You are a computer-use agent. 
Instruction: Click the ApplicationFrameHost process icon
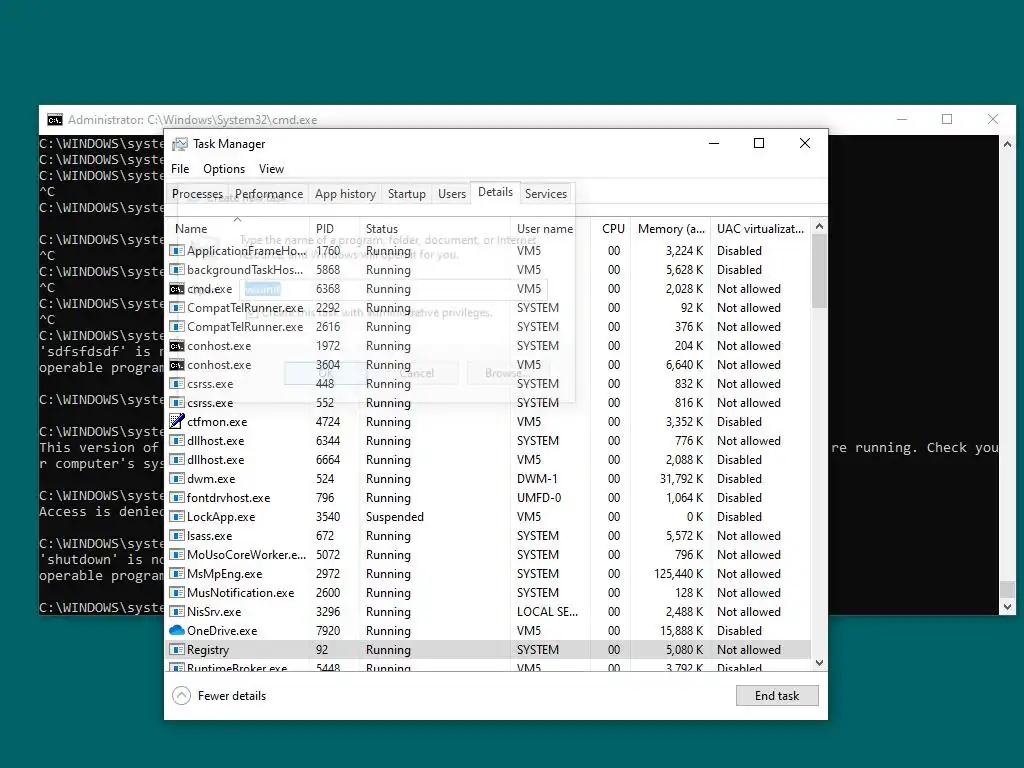point(176,250)
